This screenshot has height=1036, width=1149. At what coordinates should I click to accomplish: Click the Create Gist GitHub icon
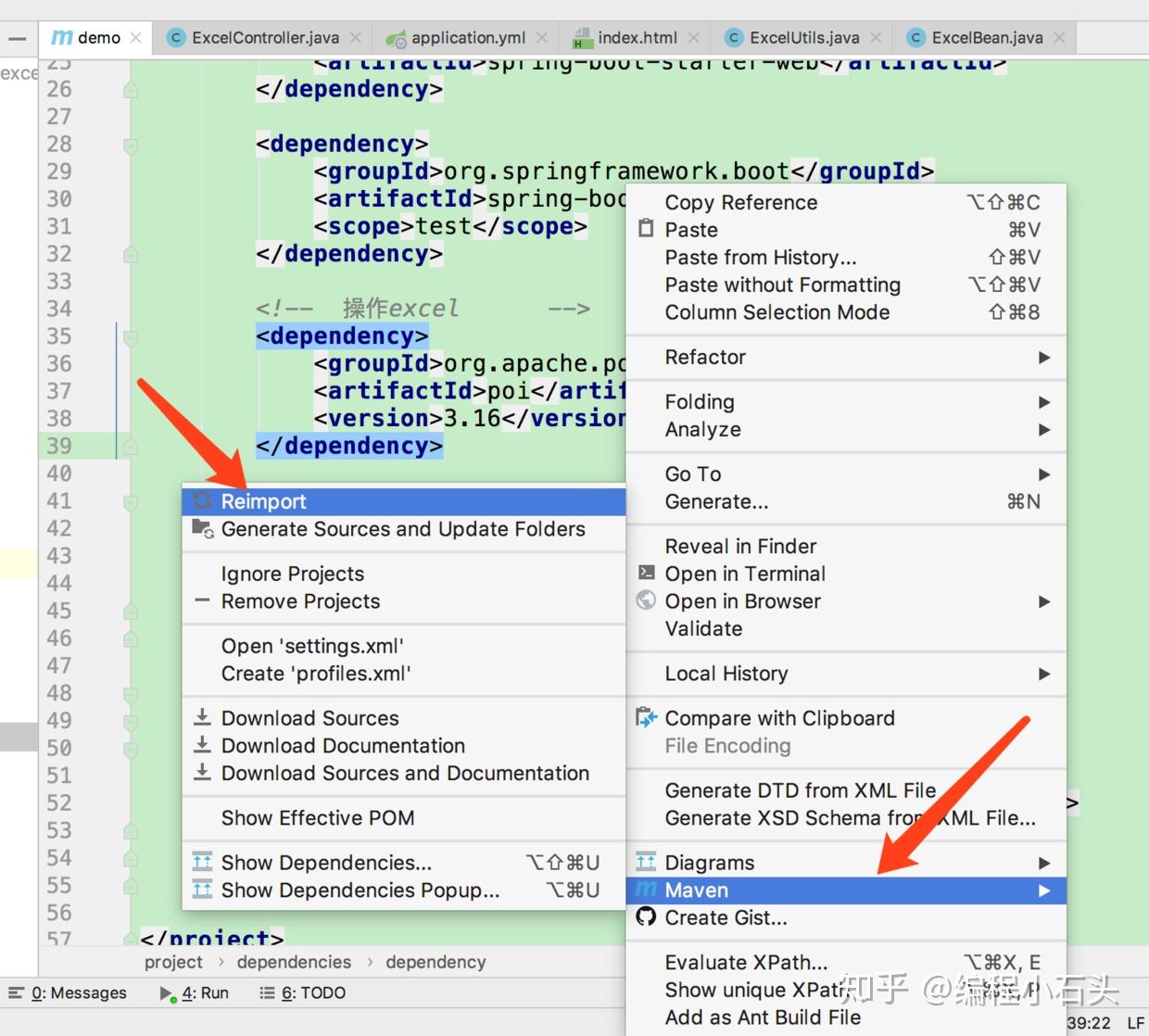[x=646, y=916]
